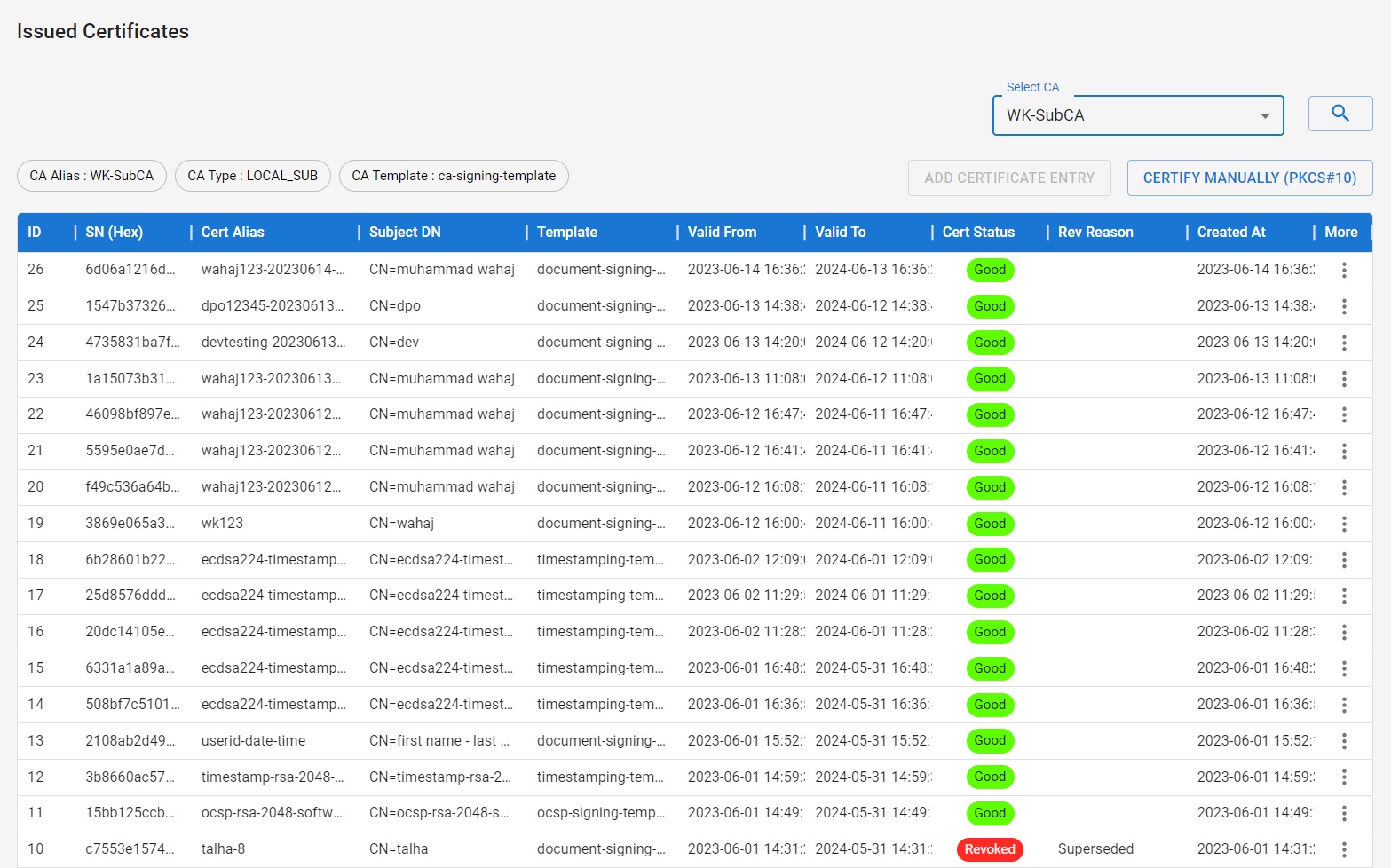1391x868 pixels.
Task: Click the CA Template : ca-signing-template chip
Action: [x=454, y=176]
